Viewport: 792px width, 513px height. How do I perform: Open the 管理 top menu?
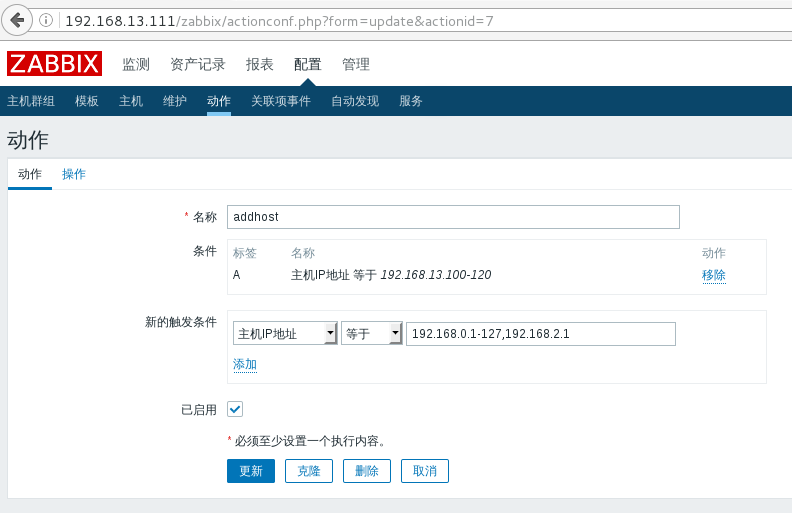pyautogui.click(x=356, y=64)
